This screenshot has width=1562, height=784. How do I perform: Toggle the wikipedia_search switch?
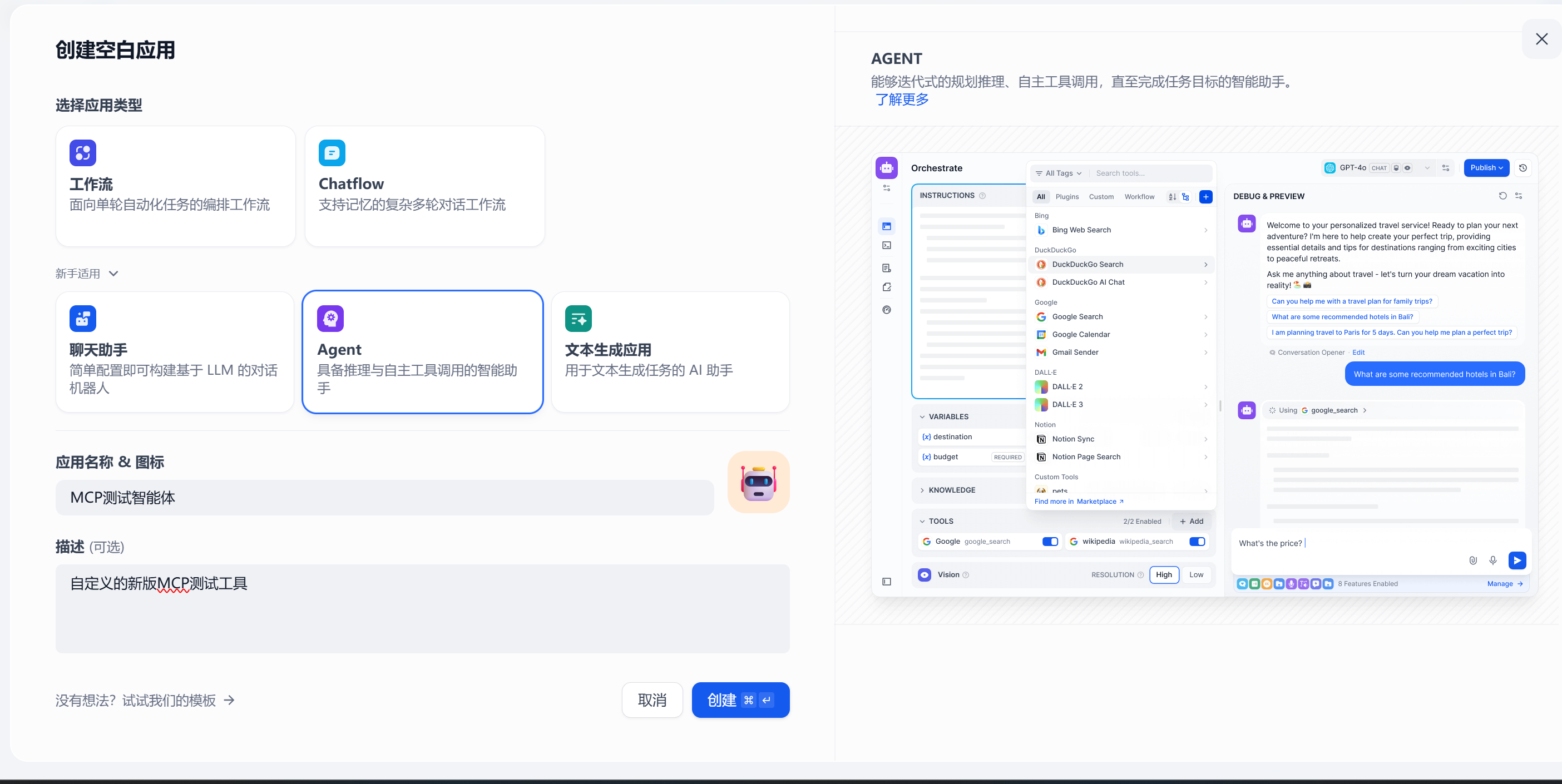tap(1197, 542)
